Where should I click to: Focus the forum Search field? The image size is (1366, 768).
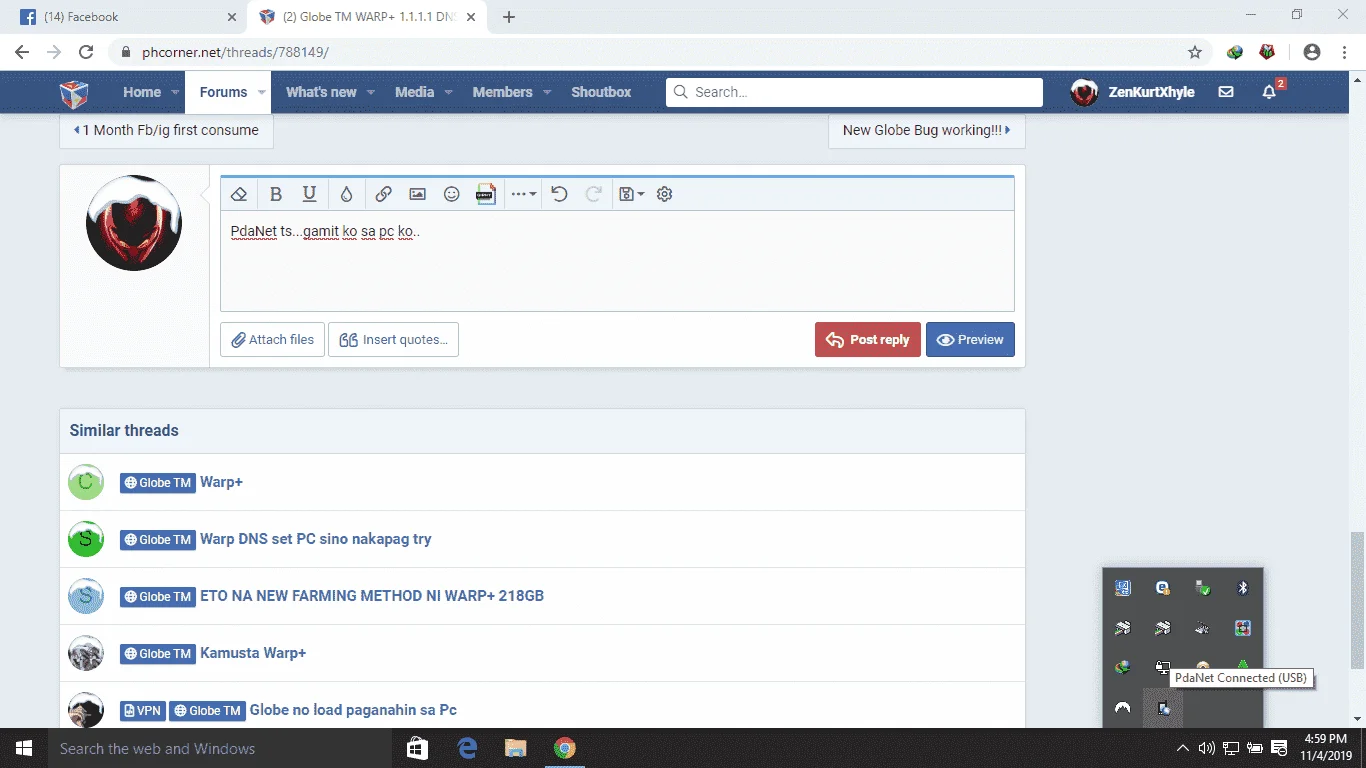[854, 92]
